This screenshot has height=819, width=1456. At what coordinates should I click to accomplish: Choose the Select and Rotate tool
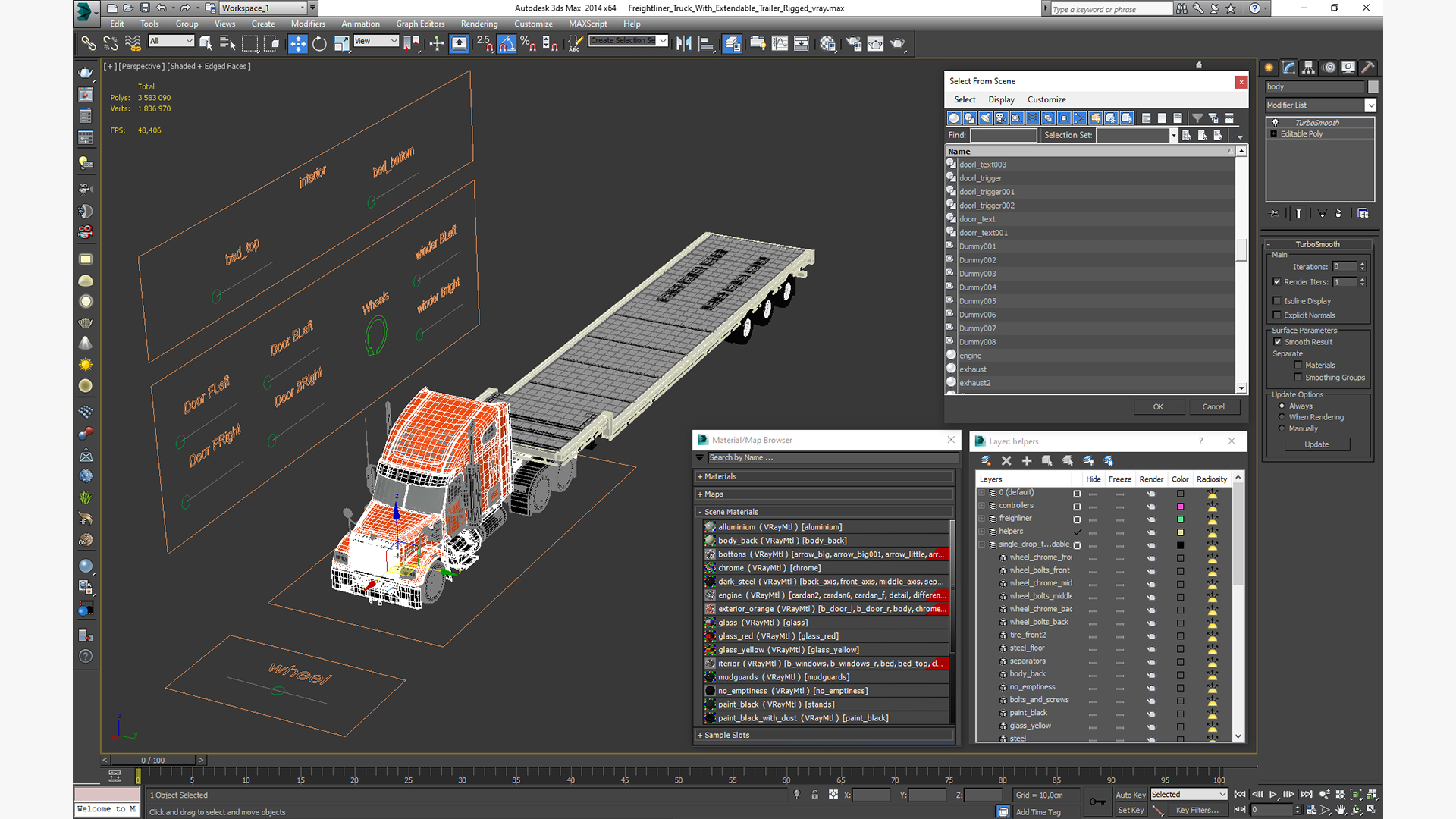(x=319, y=43)
